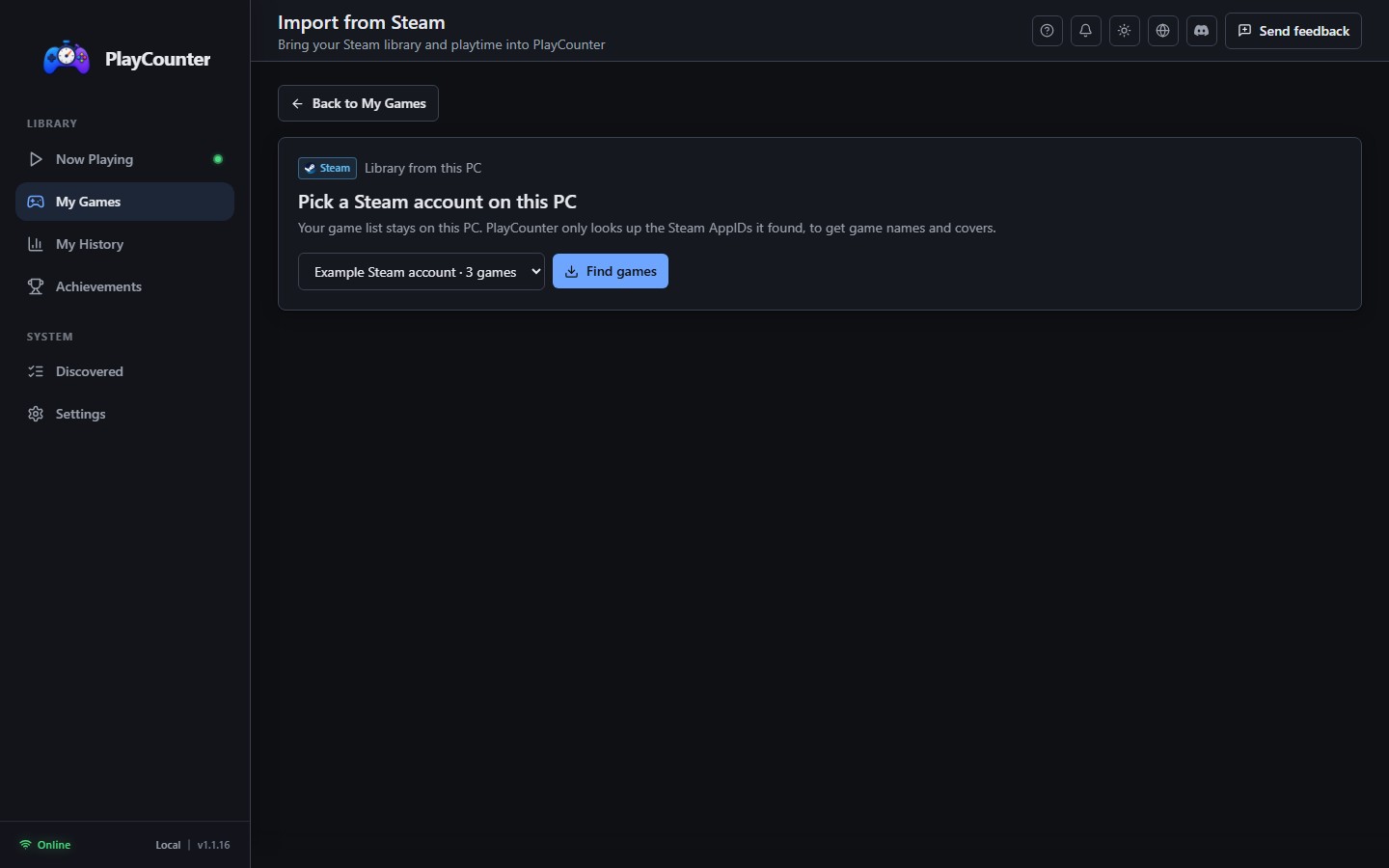Open the help question-mark icon

point(1047,31)
